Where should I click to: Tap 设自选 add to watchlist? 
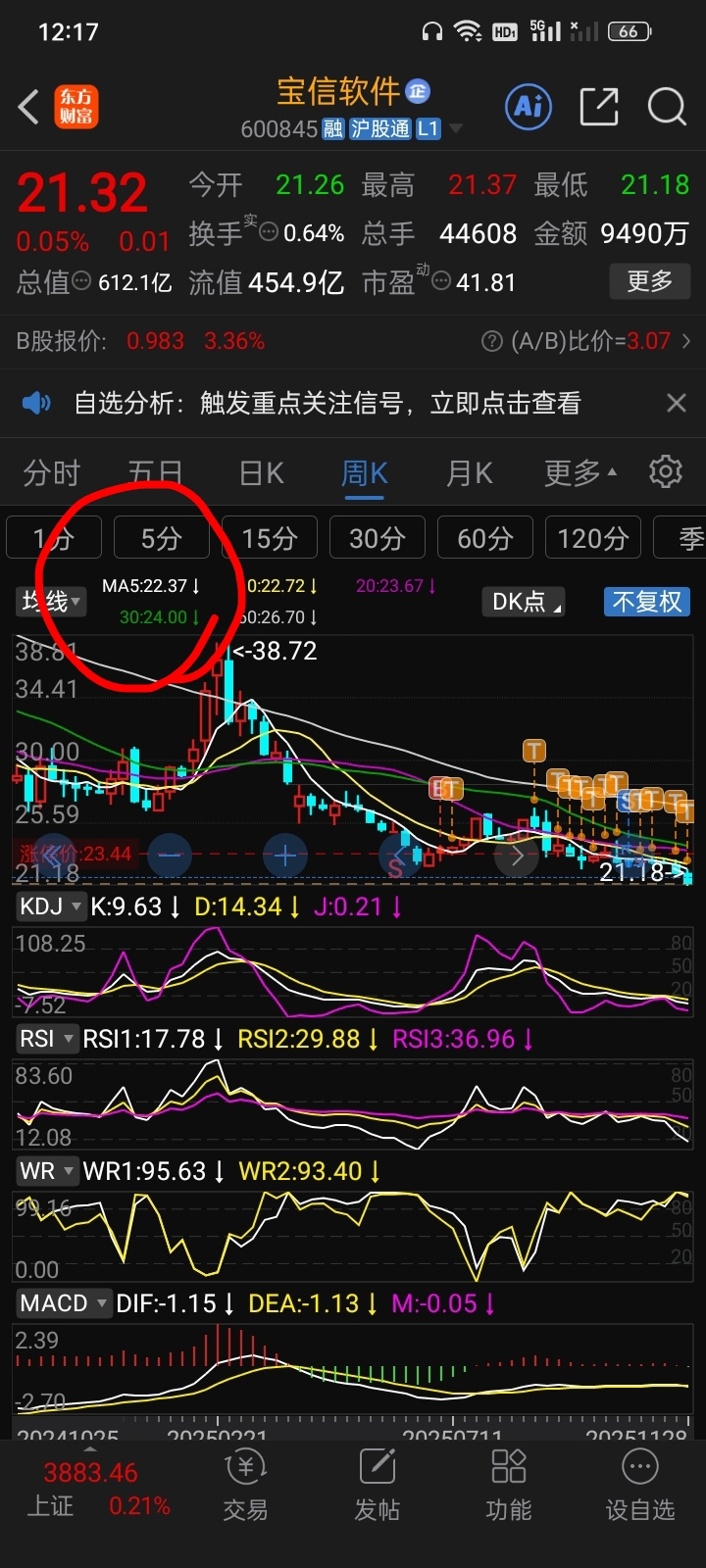[x=640, y=1486]
